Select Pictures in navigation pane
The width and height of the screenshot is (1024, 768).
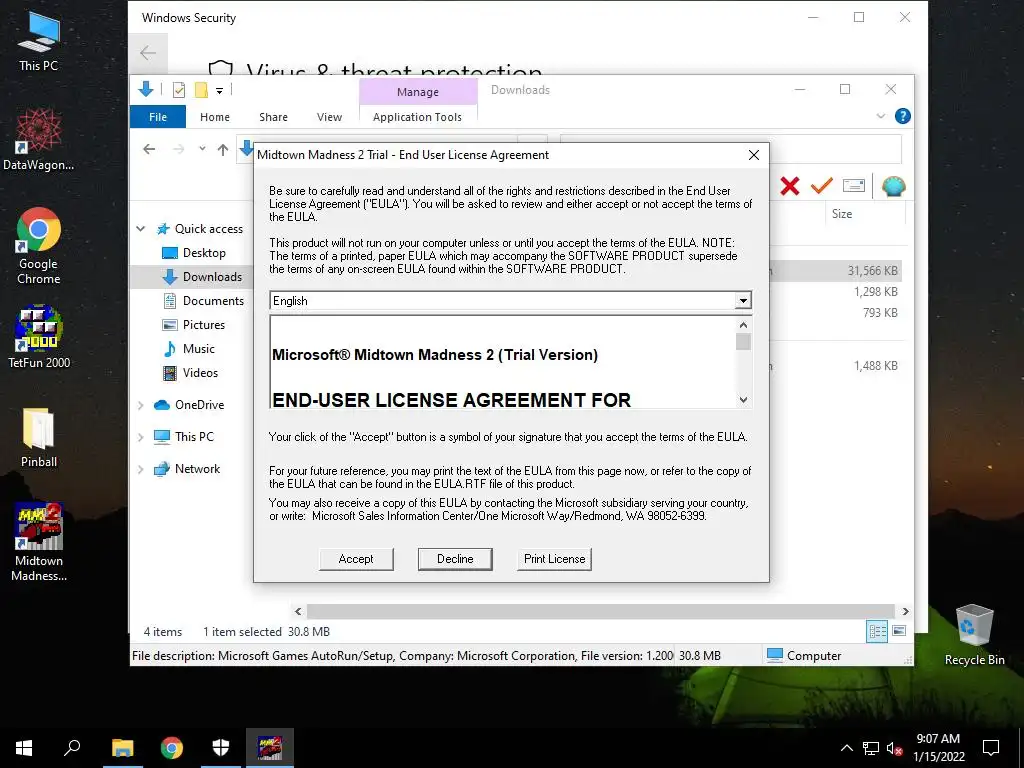(x=195, y=325)
